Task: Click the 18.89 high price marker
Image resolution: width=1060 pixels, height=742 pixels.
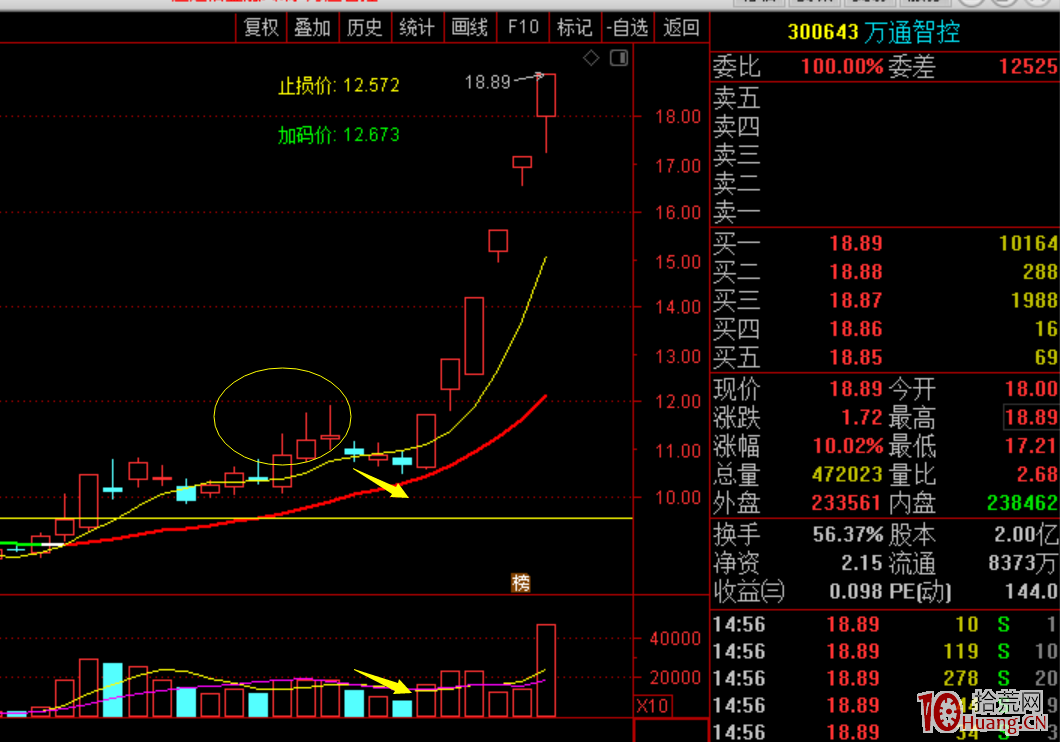Action: coord(487,82)
